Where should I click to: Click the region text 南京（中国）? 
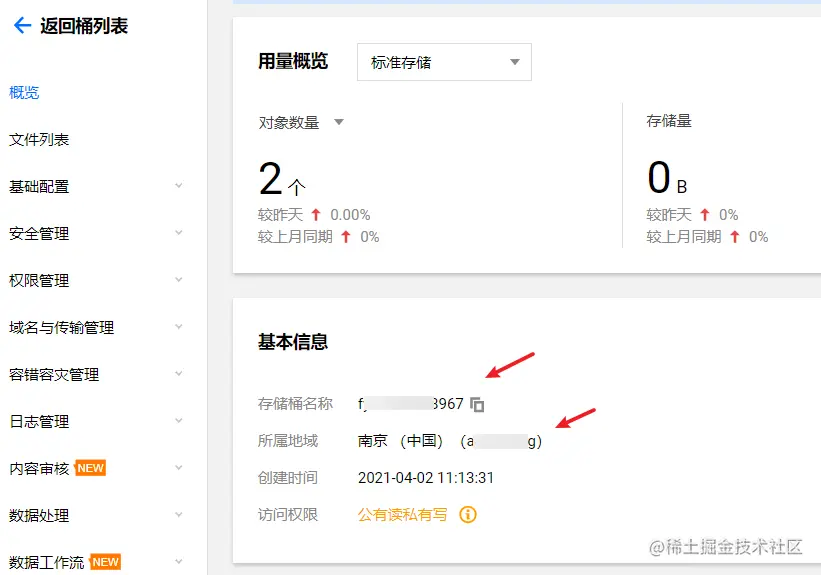pos(401,441)
